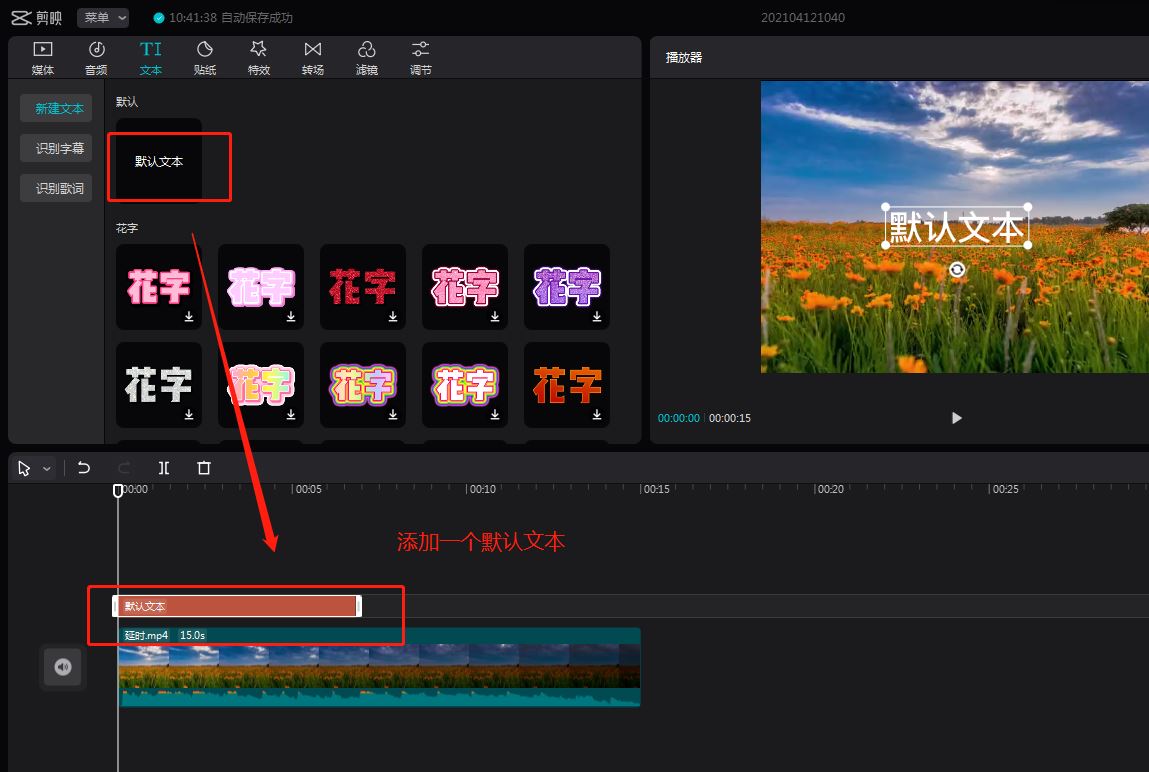Click the 默认文本 text preset thumbnail
This screenshot has height=772, width=1149.
click(159, 160)
